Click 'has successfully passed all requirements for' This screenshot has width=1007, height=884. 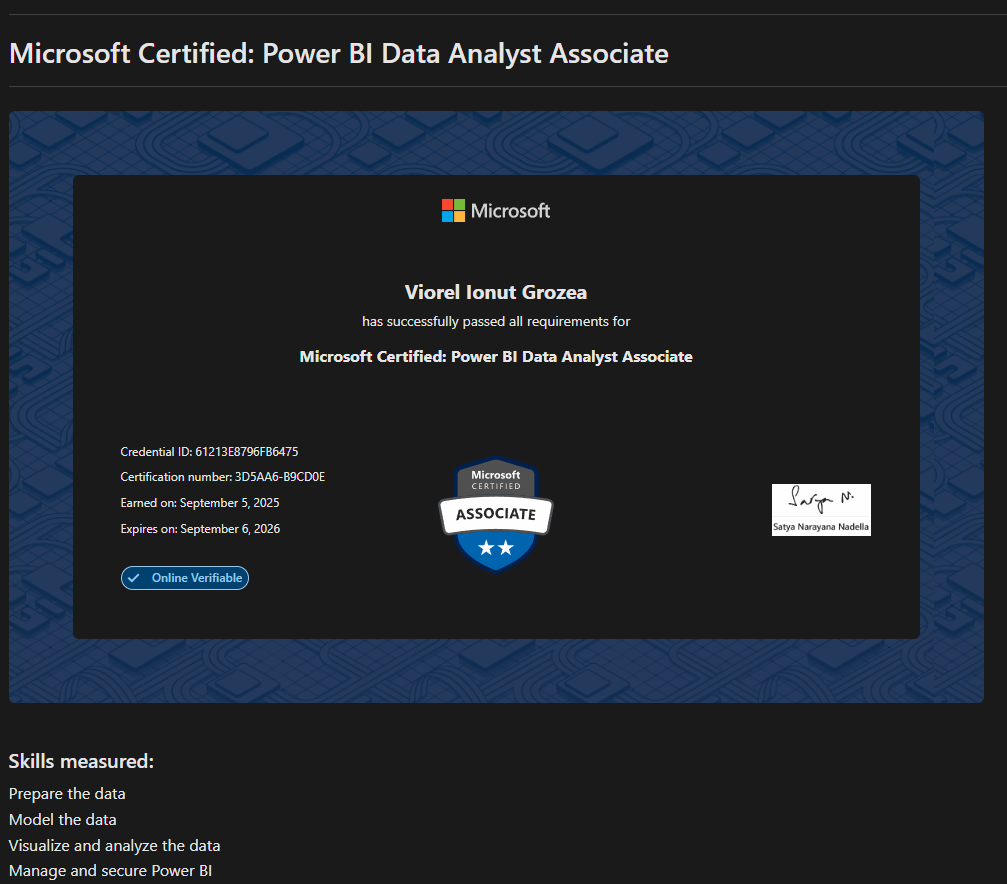[x=496, y=321]
